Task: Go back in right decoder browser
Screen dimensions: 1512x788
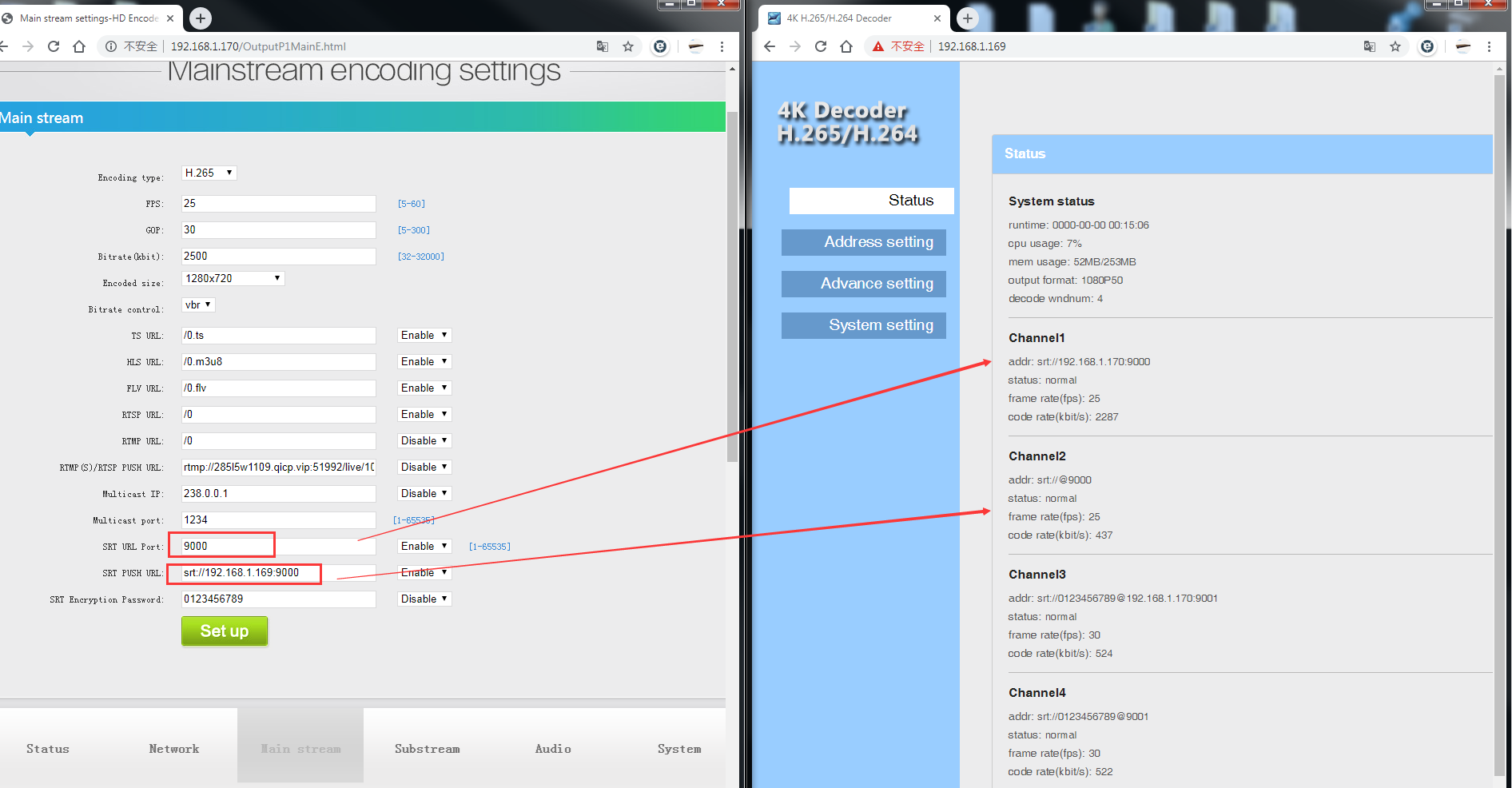Action: coord(770,46)
